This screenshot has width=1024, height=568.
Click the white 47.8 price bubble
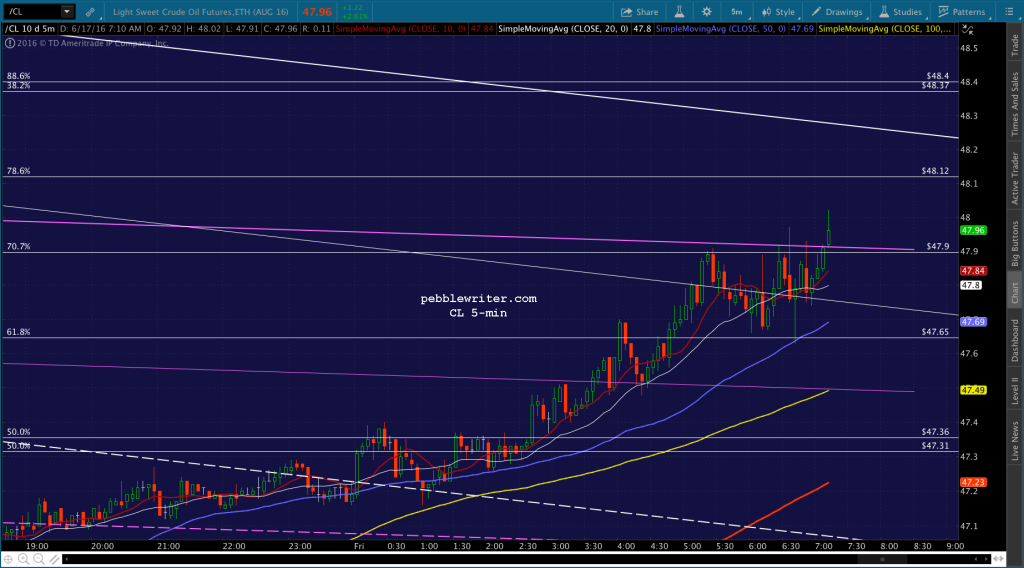970,285
